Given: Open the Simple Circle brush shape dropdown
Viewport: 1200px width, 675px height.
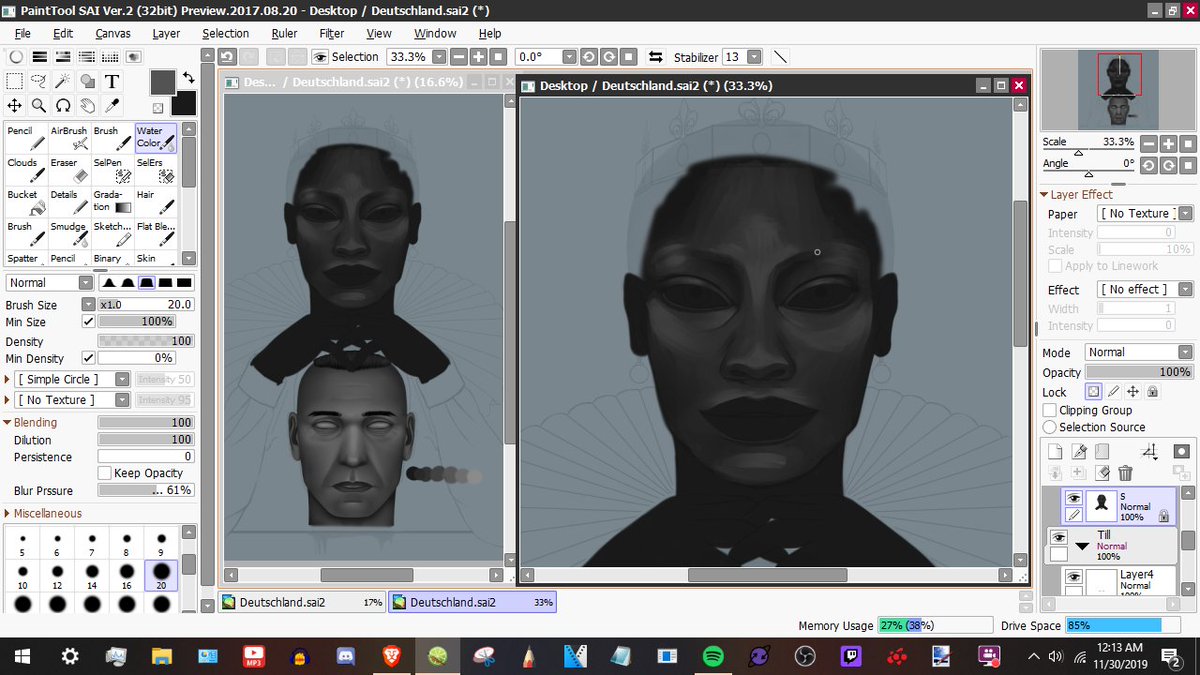Looking at the screenshot, I should (74, 379).
